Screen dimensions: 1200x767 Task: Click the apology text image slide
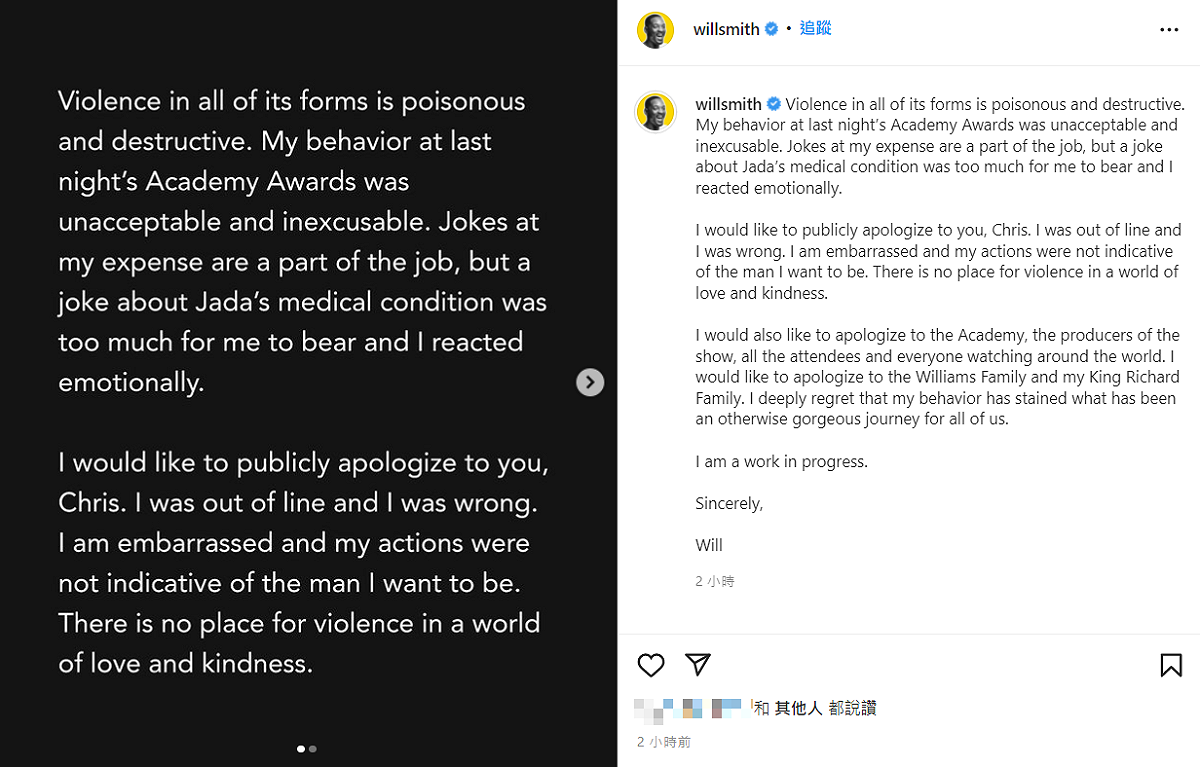tap(308, 383)
